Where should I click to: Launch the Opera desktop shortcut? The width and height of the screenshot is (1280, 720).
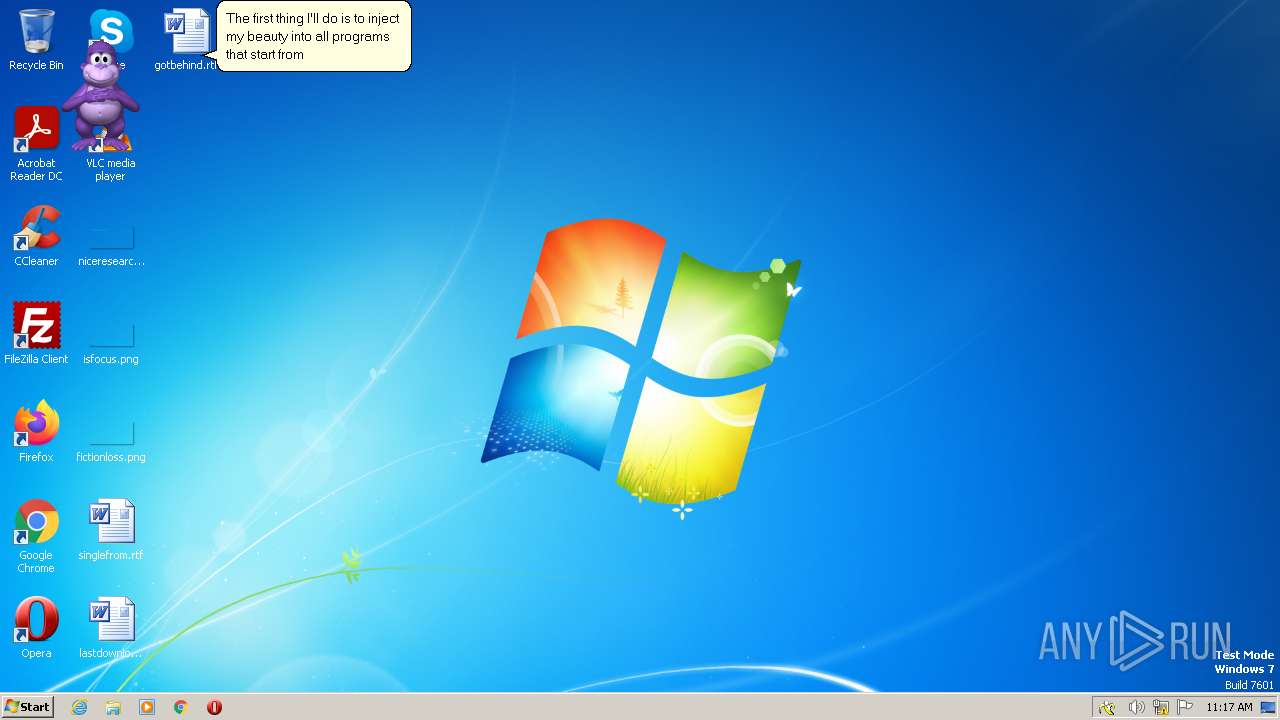pos(36,628)
